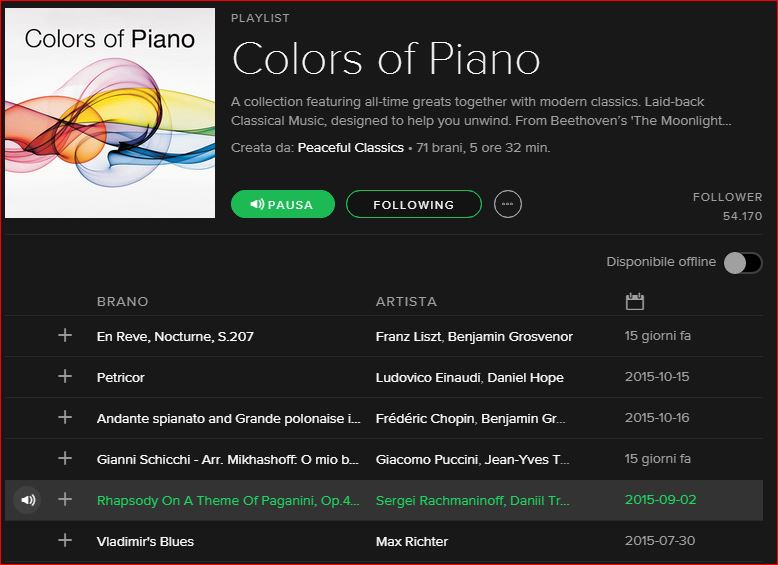The height and width of the screenshot is (565, 778).
Task: Unfollow playlist via FOLLOWING button
Action: [414, 204]
